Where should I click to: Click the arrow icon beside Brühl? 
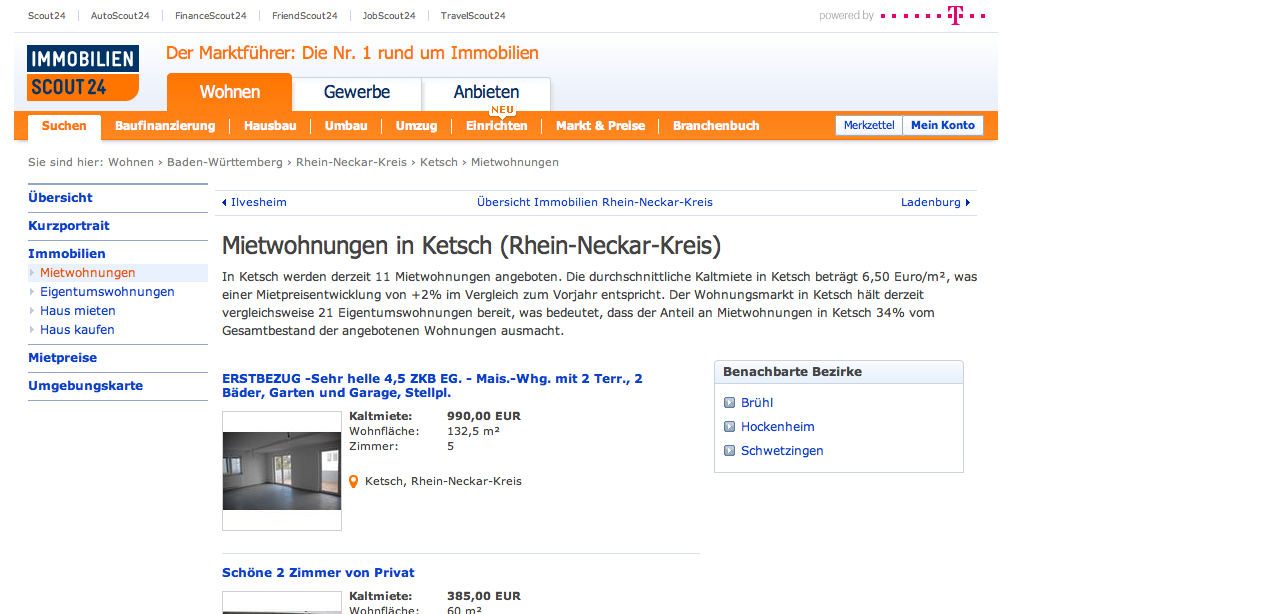(730, 403)
